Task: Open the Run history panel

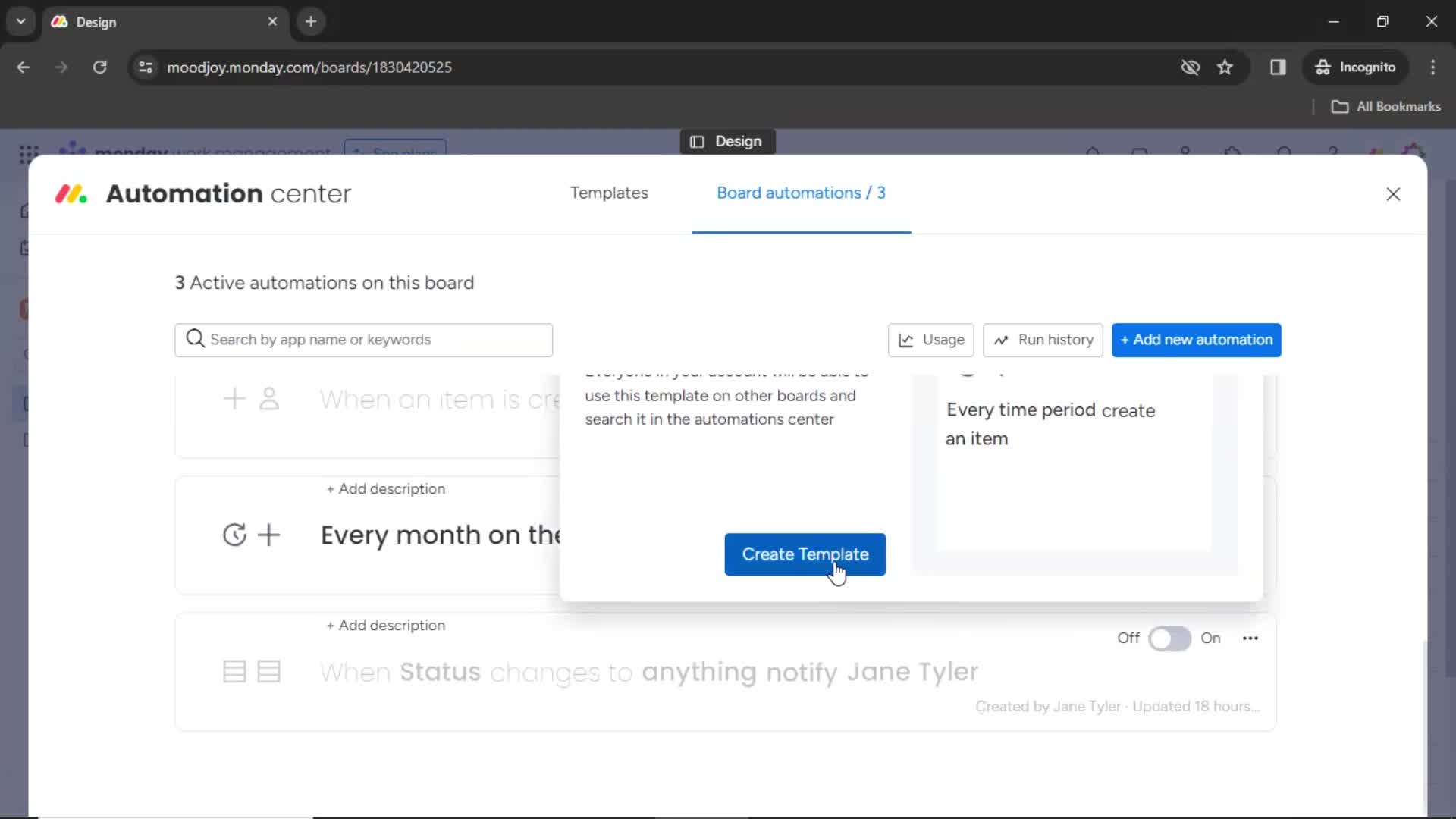Action: [x=1043, y=339]
